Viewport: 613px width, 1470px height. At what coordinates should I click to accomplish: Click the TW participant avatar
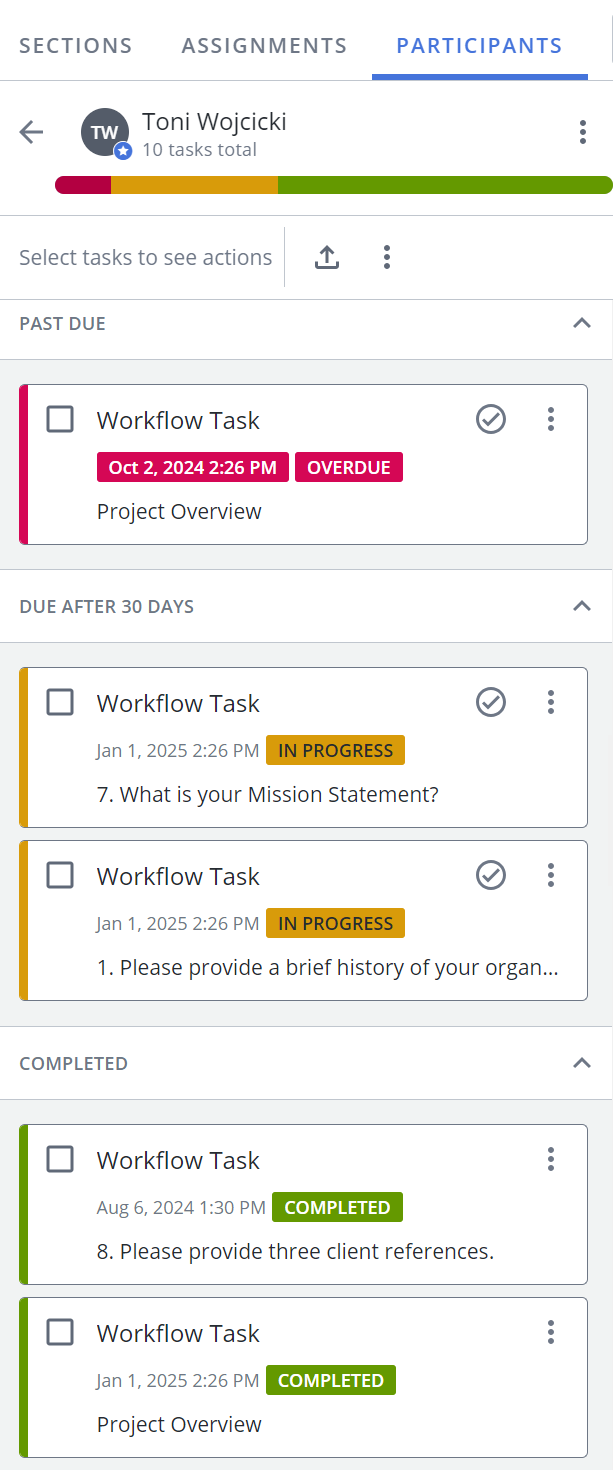tap(105, 132)
